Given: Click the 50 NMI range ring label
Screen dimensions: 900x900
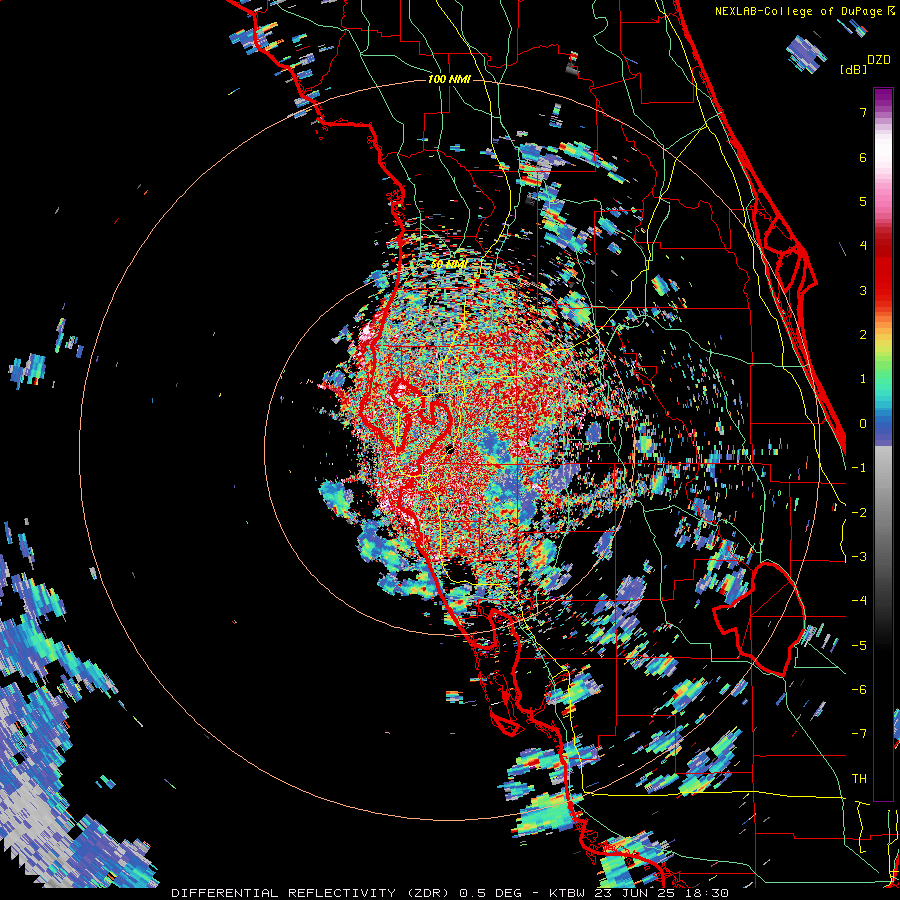Looking at the screenshot, I should [x=449, y=264].
